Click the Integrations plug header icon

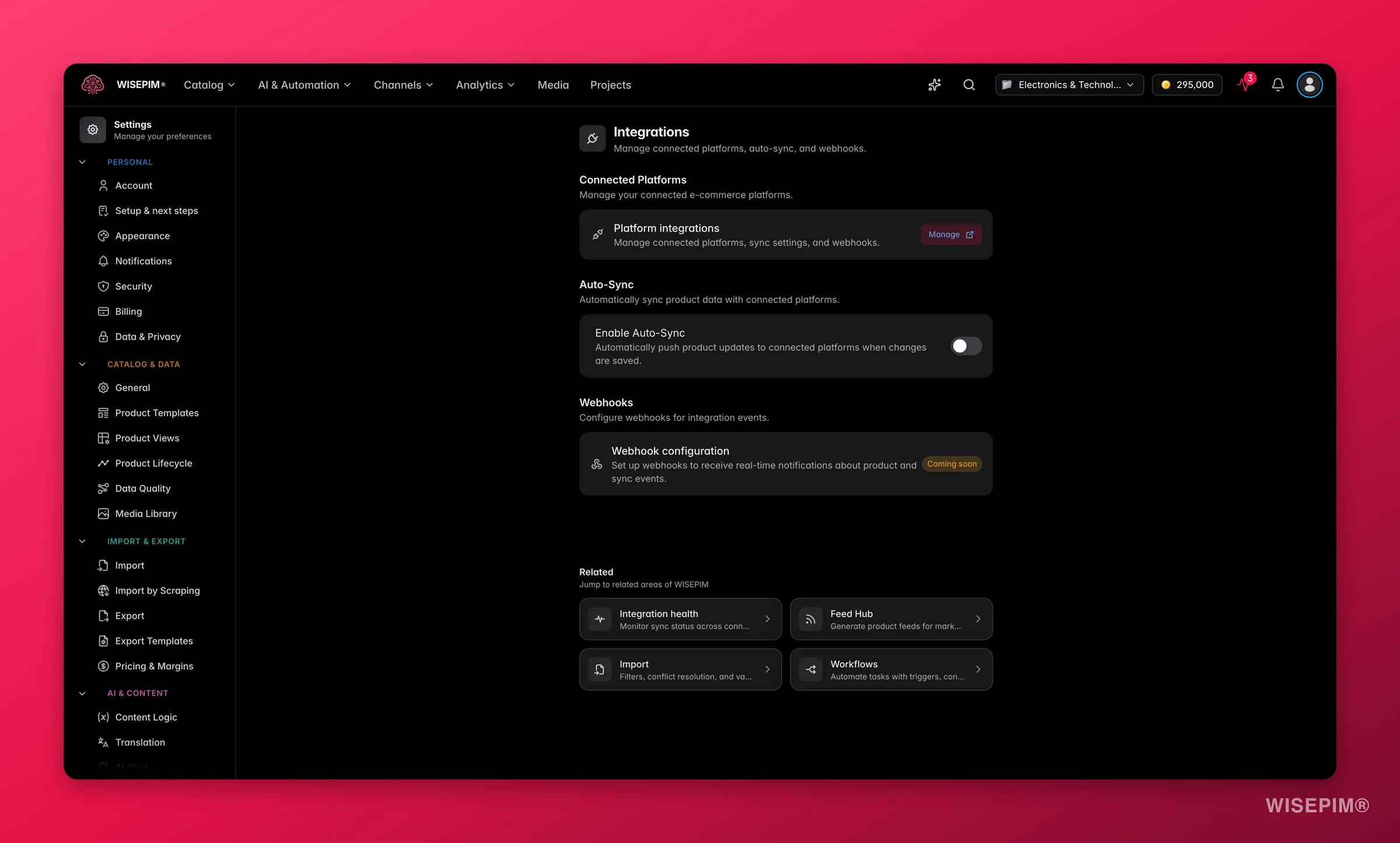592,138
